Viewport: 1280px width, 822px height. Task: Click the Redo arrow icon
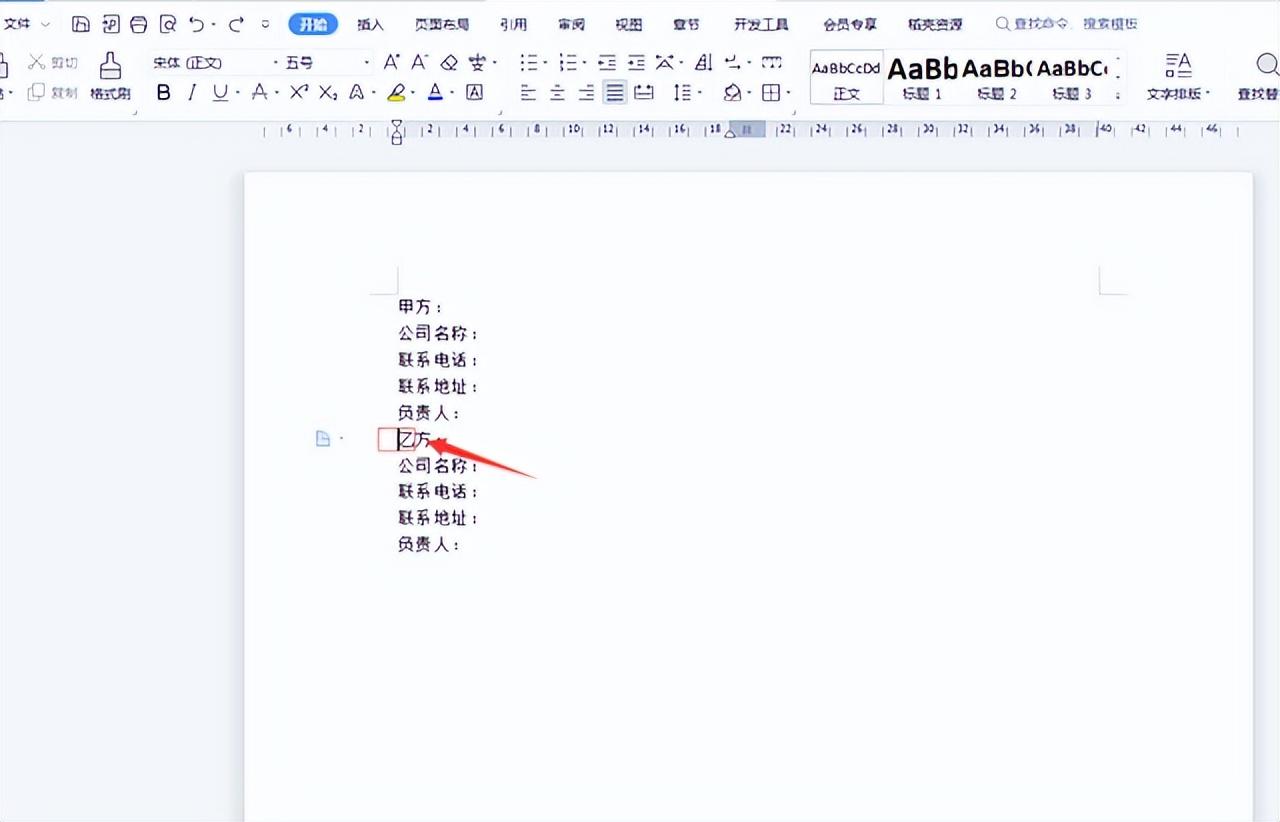point(235,24)
